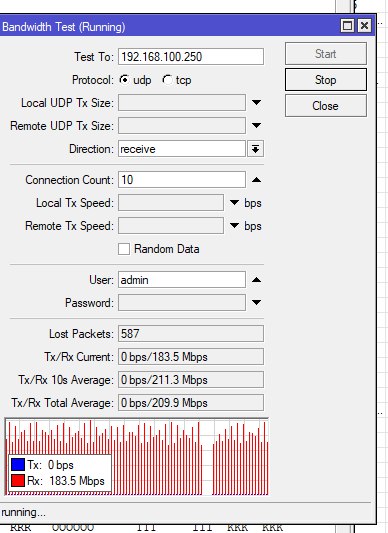
Task: Click the Stop button
Action: pyautogui.click(x=325, y=80)
